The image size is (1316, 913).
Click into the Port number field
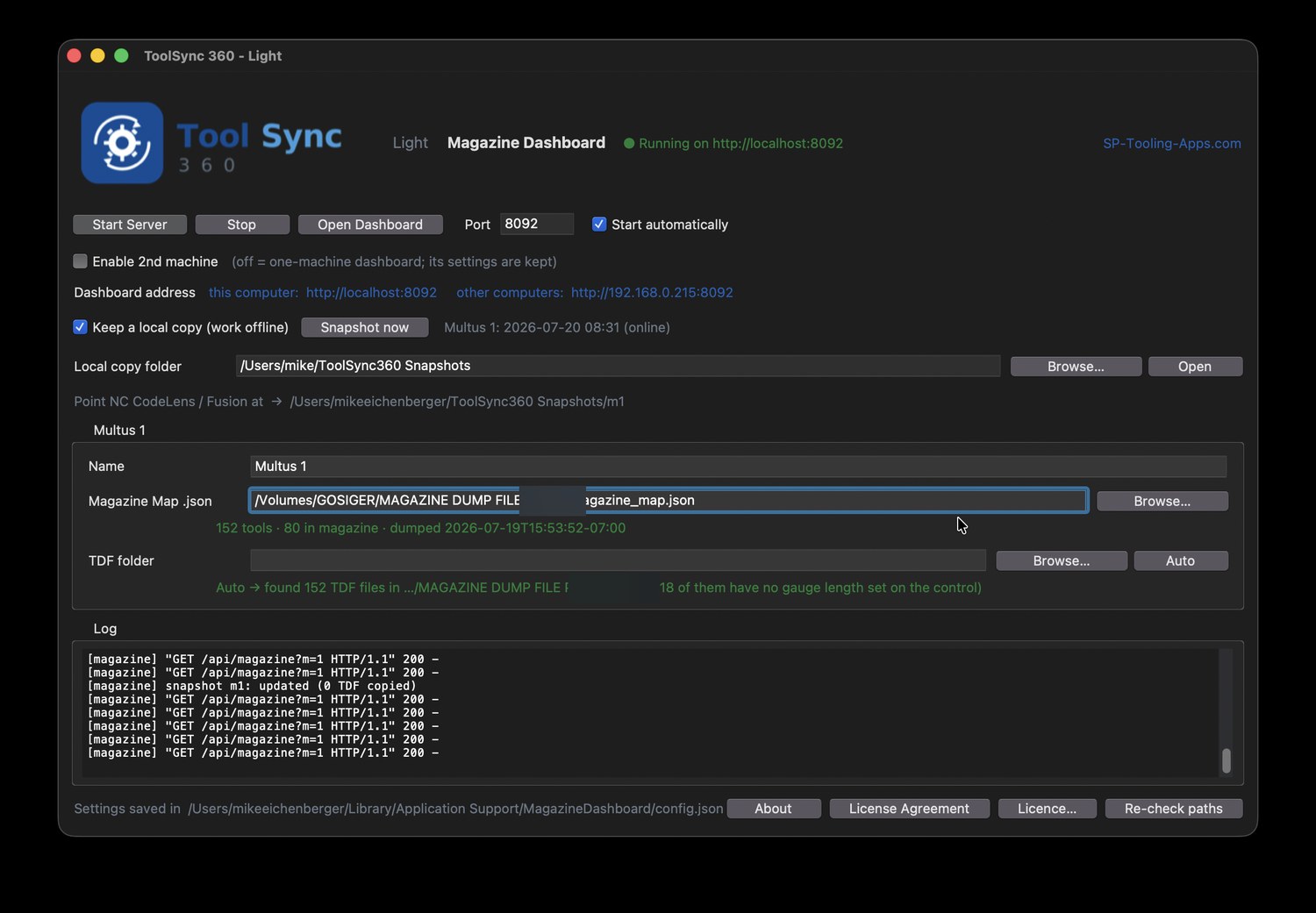[x=537, y=224]
